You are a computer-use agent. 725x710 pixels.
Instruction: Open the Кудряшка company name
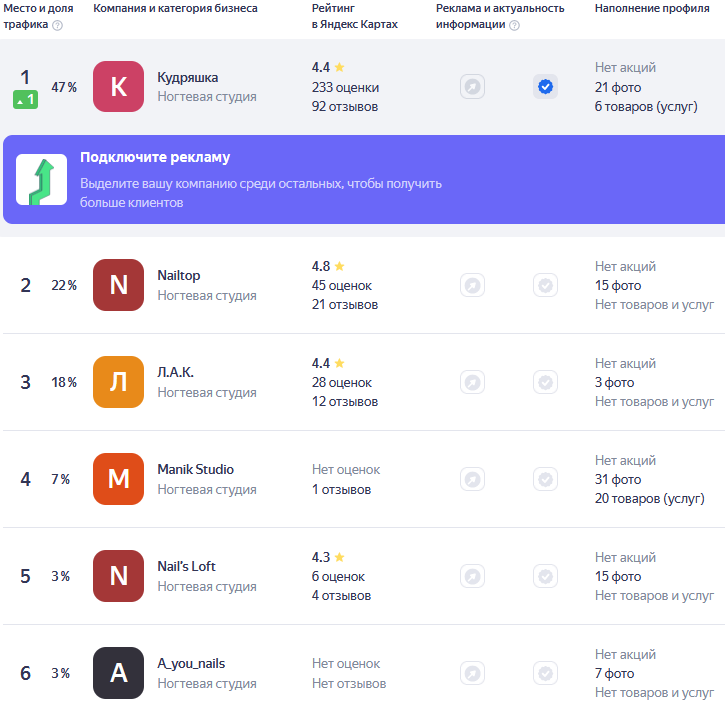pos(188,78)
